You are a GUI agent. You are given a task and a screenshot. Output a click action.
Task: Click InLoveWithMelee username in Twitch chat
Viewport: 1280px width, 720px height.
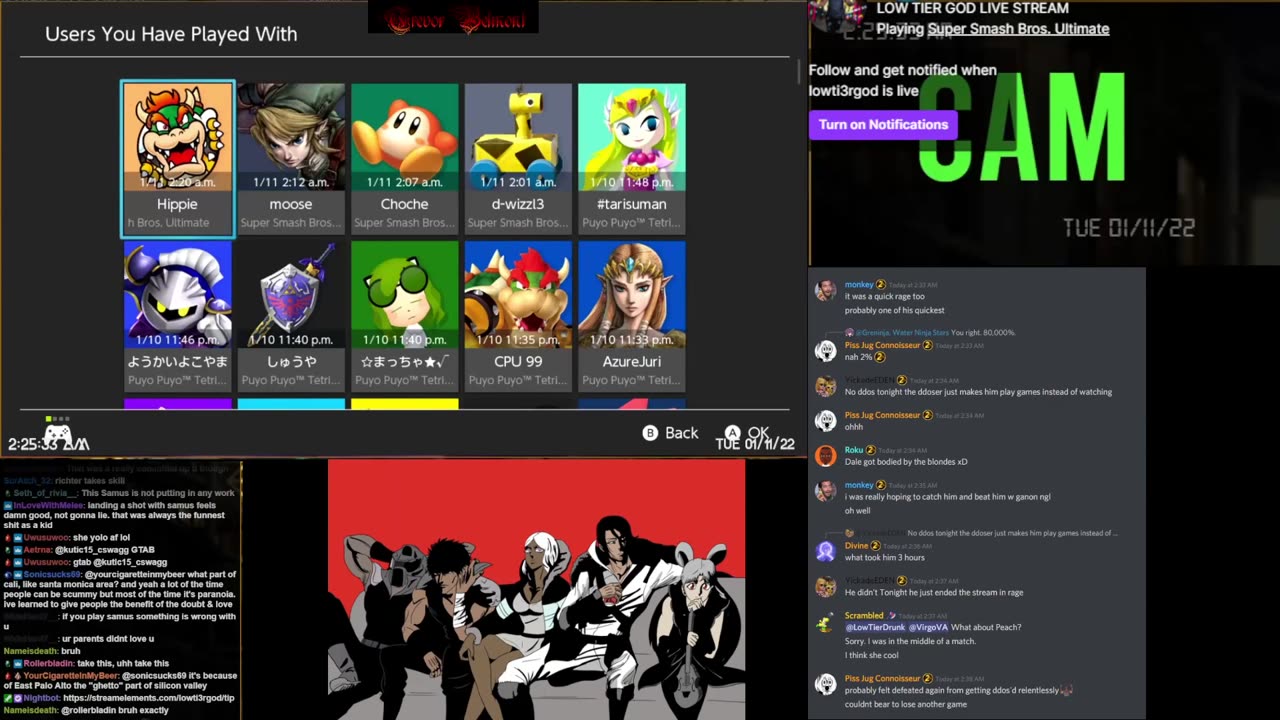pos(48,506)
